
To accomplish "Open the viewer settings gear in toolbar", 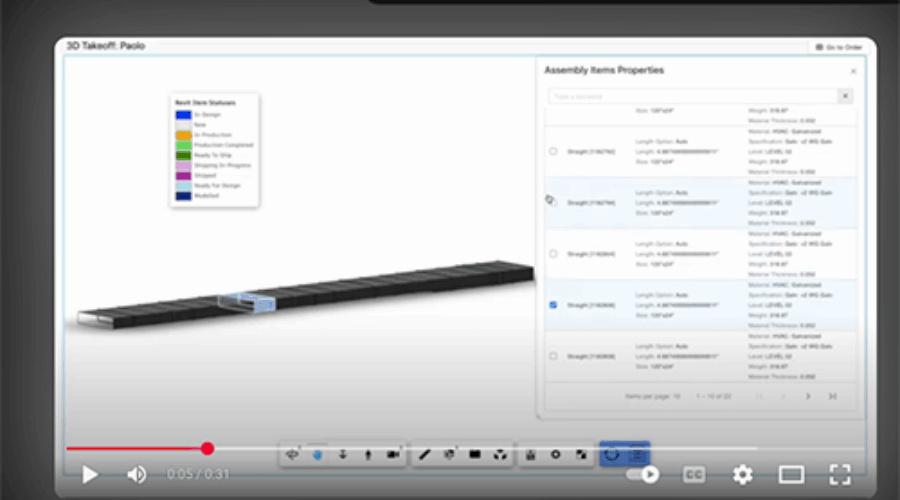I will (556, 454).
